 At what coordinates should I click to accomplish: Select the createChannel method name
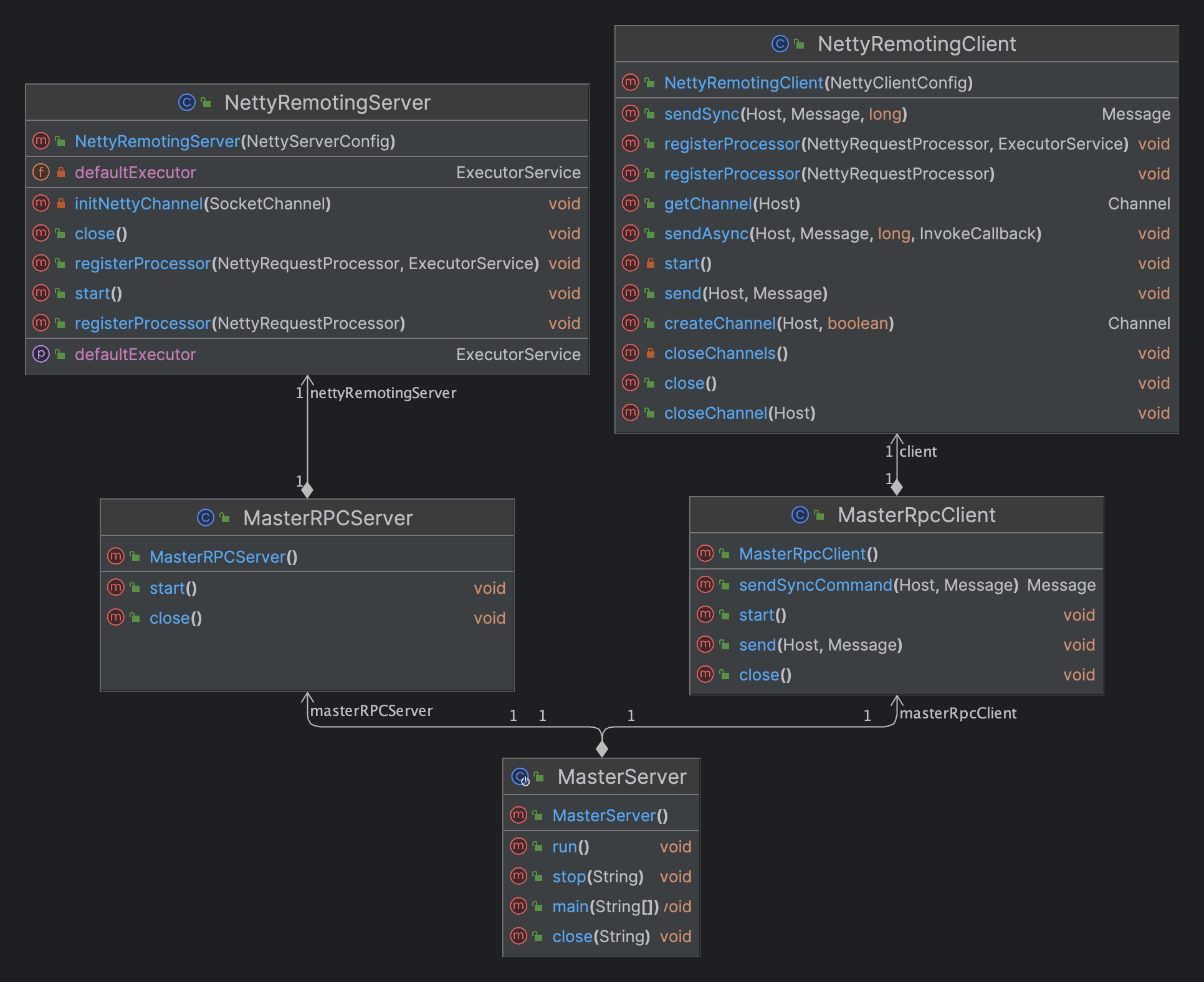point(720,323)
